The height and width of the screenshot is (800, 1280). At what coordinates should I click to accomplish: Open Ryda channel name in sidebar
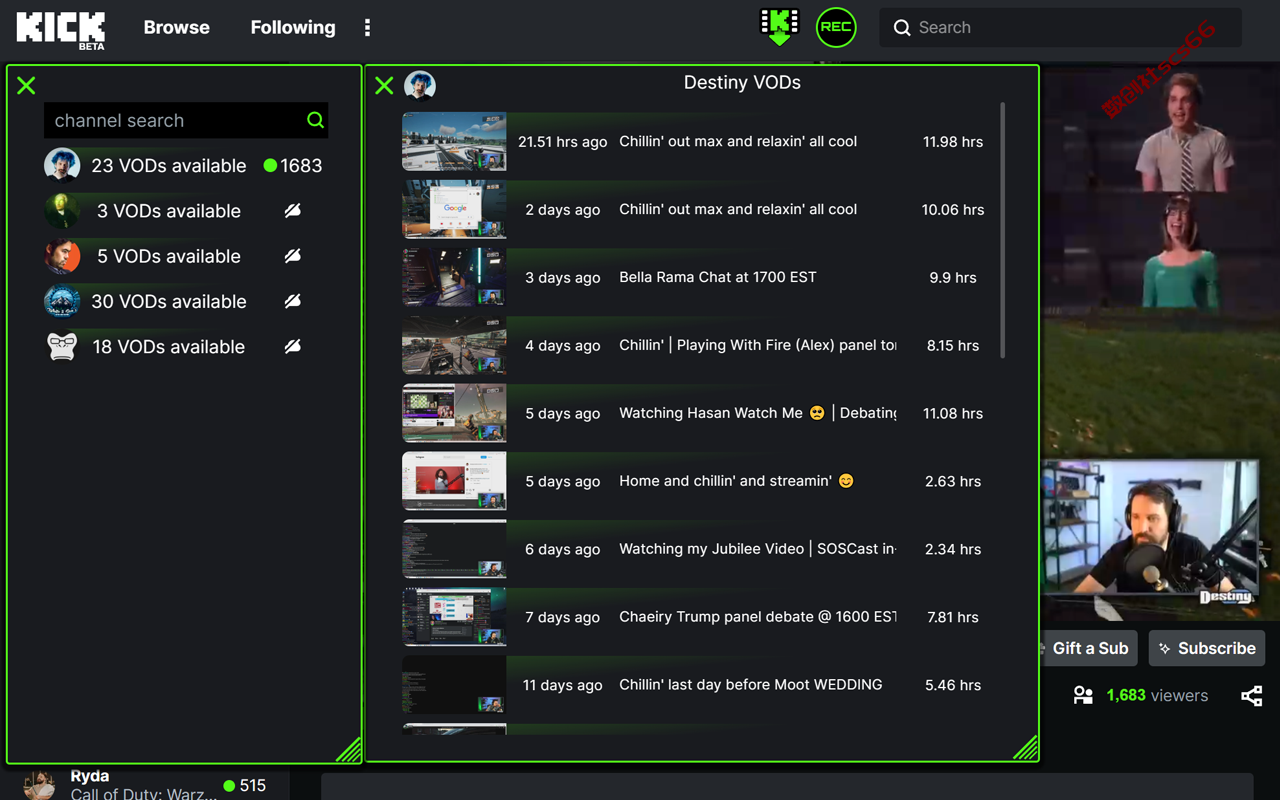coord(90,776)
